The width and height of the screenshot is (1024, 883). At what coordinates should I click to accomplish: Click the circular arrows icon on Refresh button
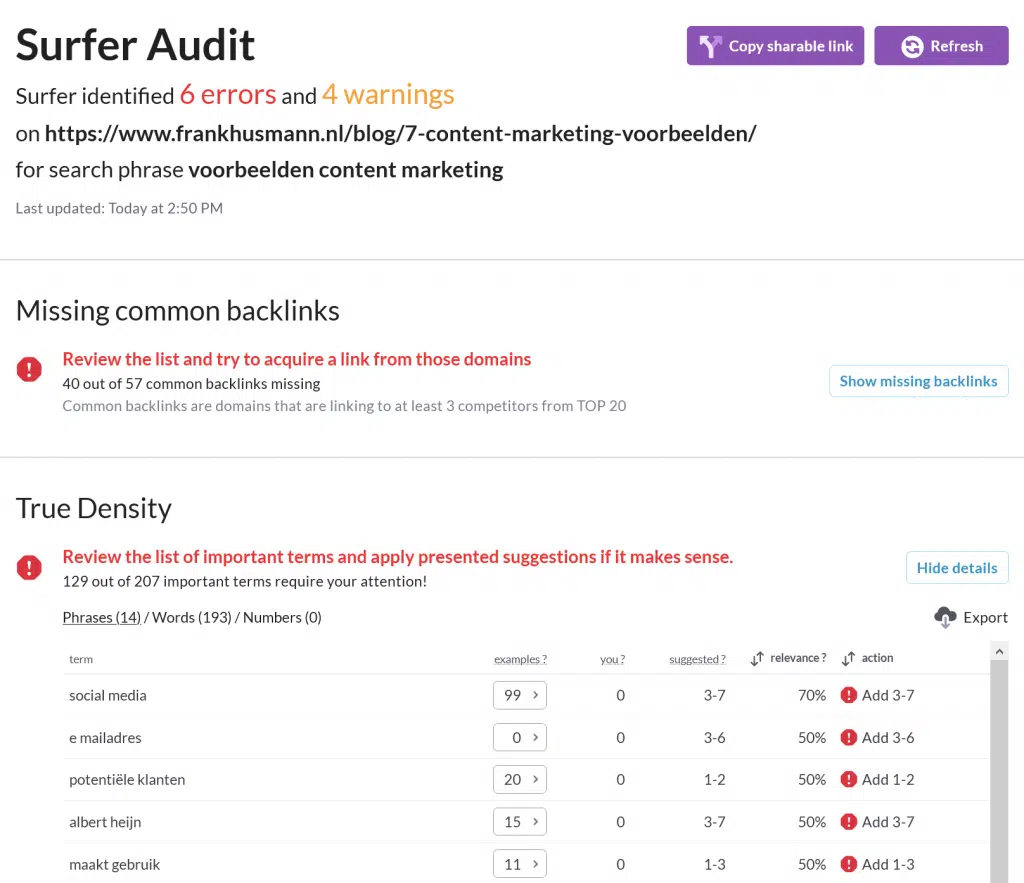tap(912, 45)
